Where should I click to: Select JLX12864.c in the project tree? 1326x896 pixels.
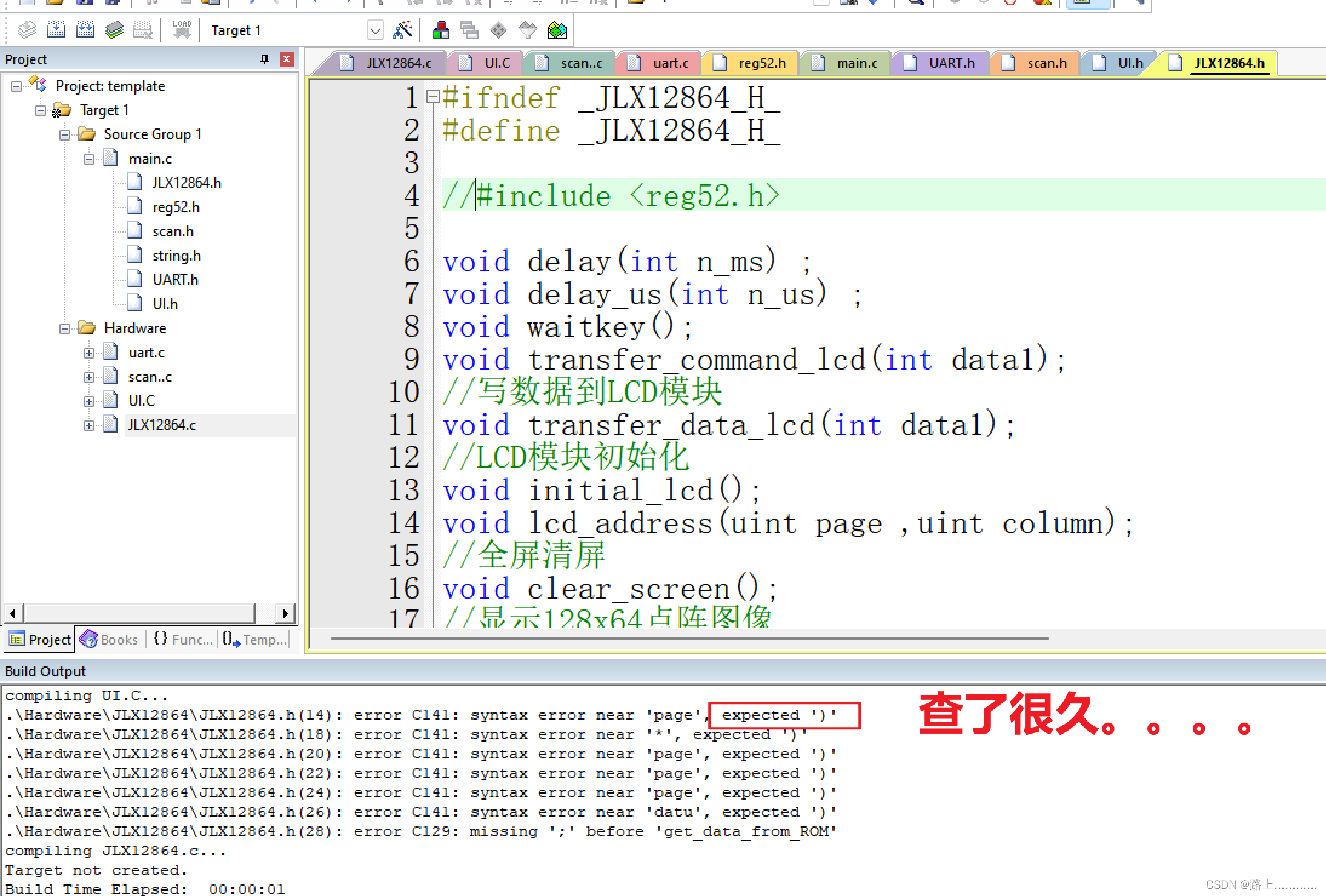[x=162, y=425]
